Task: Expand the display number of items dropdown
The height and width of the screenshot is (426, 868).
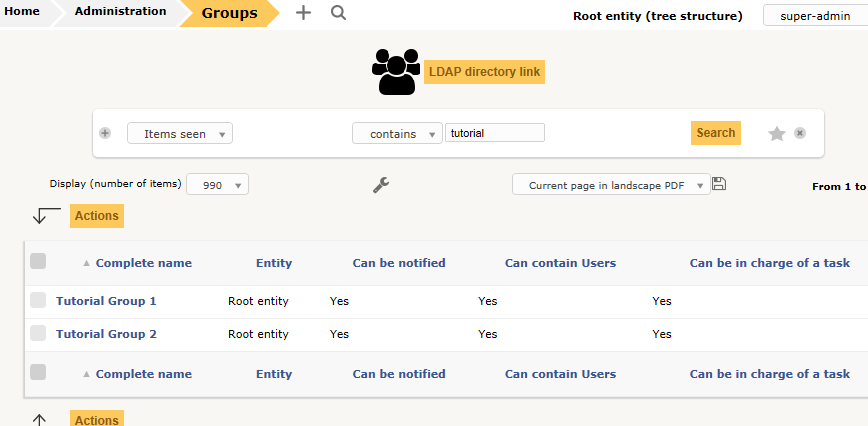Action: point(217,185)
